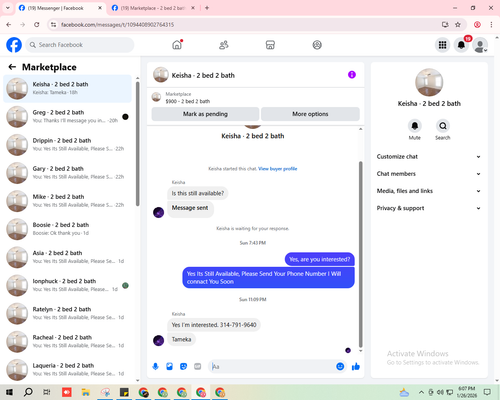Open Drippin - 2 bed 2 bath conversation

click(x=67, y=145)
